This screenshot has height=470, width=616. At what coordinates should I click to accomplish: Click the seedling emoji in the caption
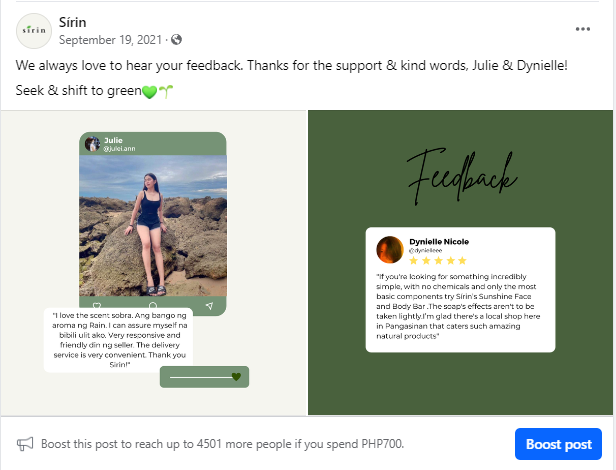click(166, 91)
